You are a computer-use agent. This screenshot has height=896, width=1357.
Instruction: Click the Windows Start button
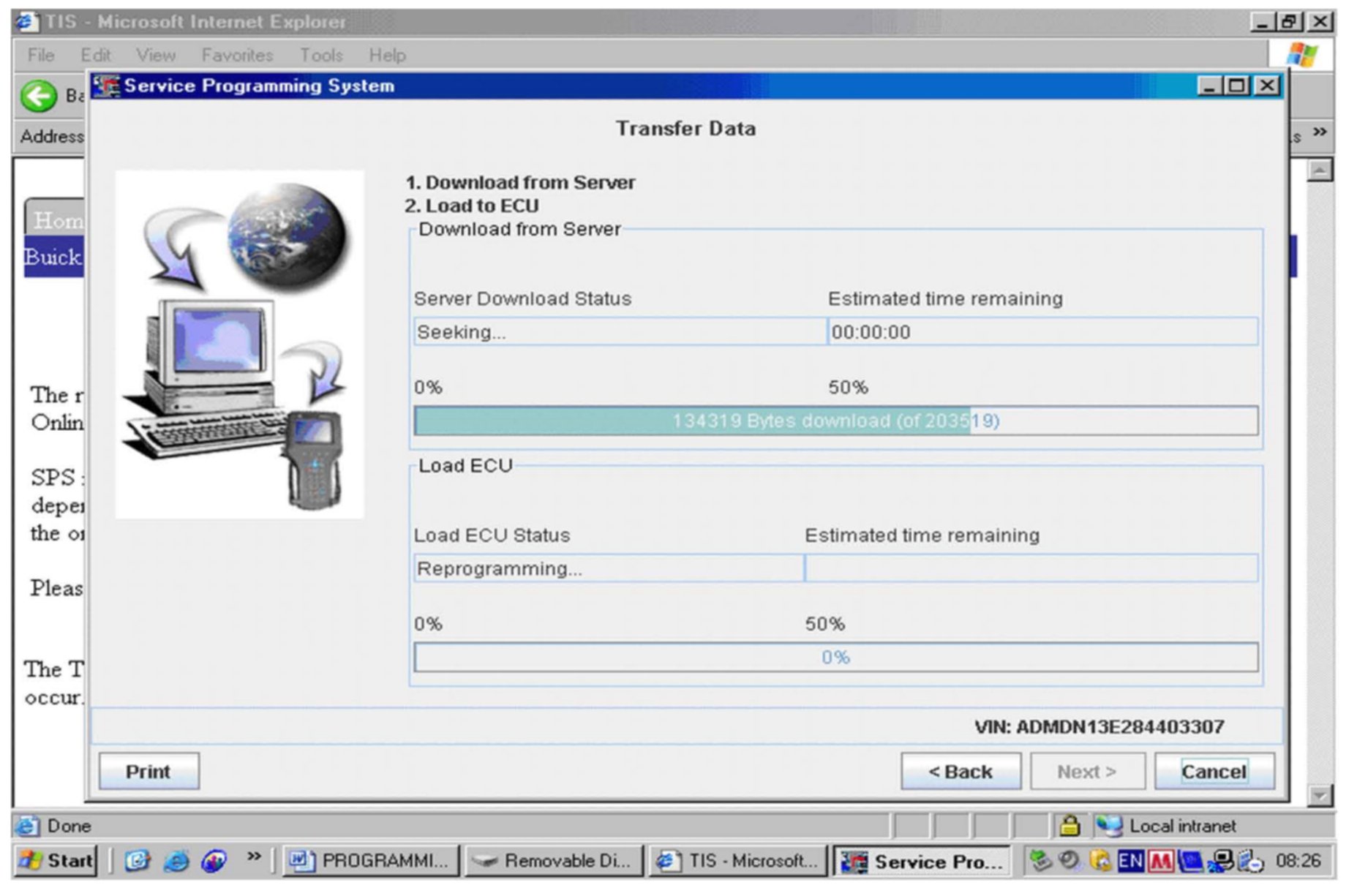(57, 861)
